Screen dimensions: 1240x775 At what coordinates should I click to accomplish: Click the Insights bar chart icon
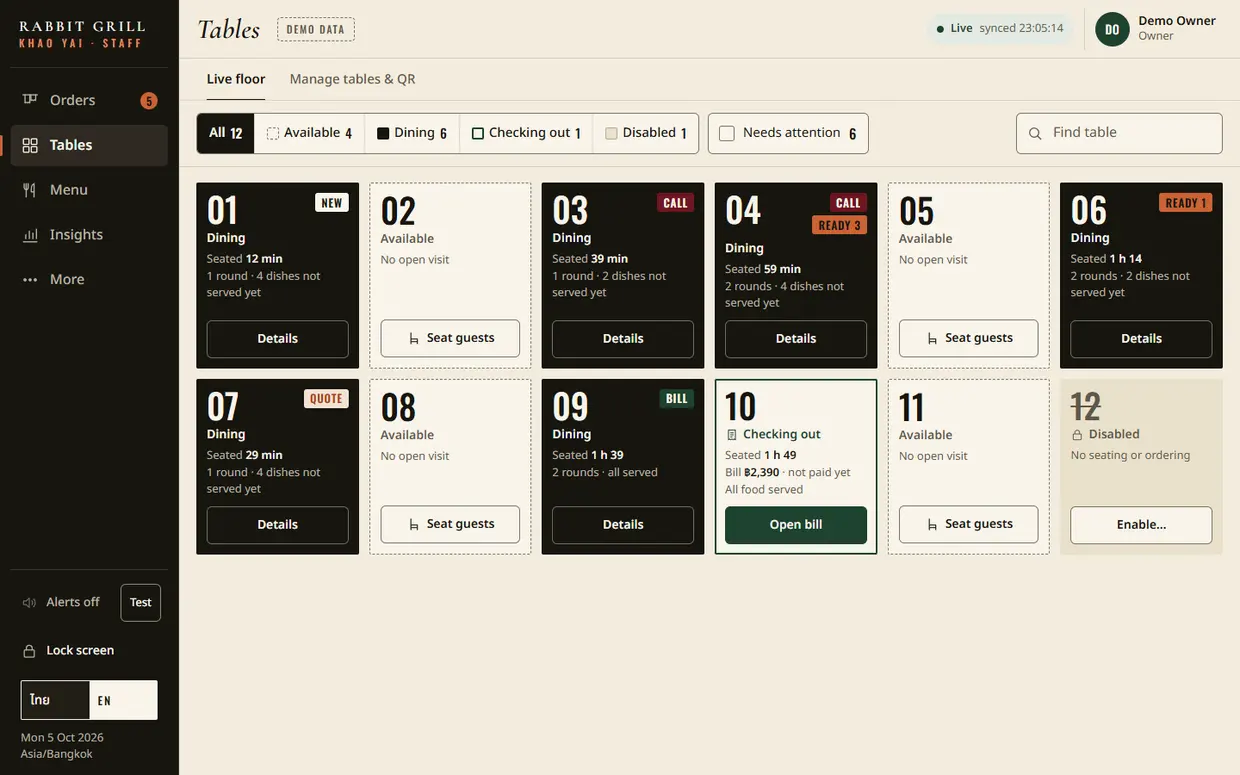pos(30,235)
